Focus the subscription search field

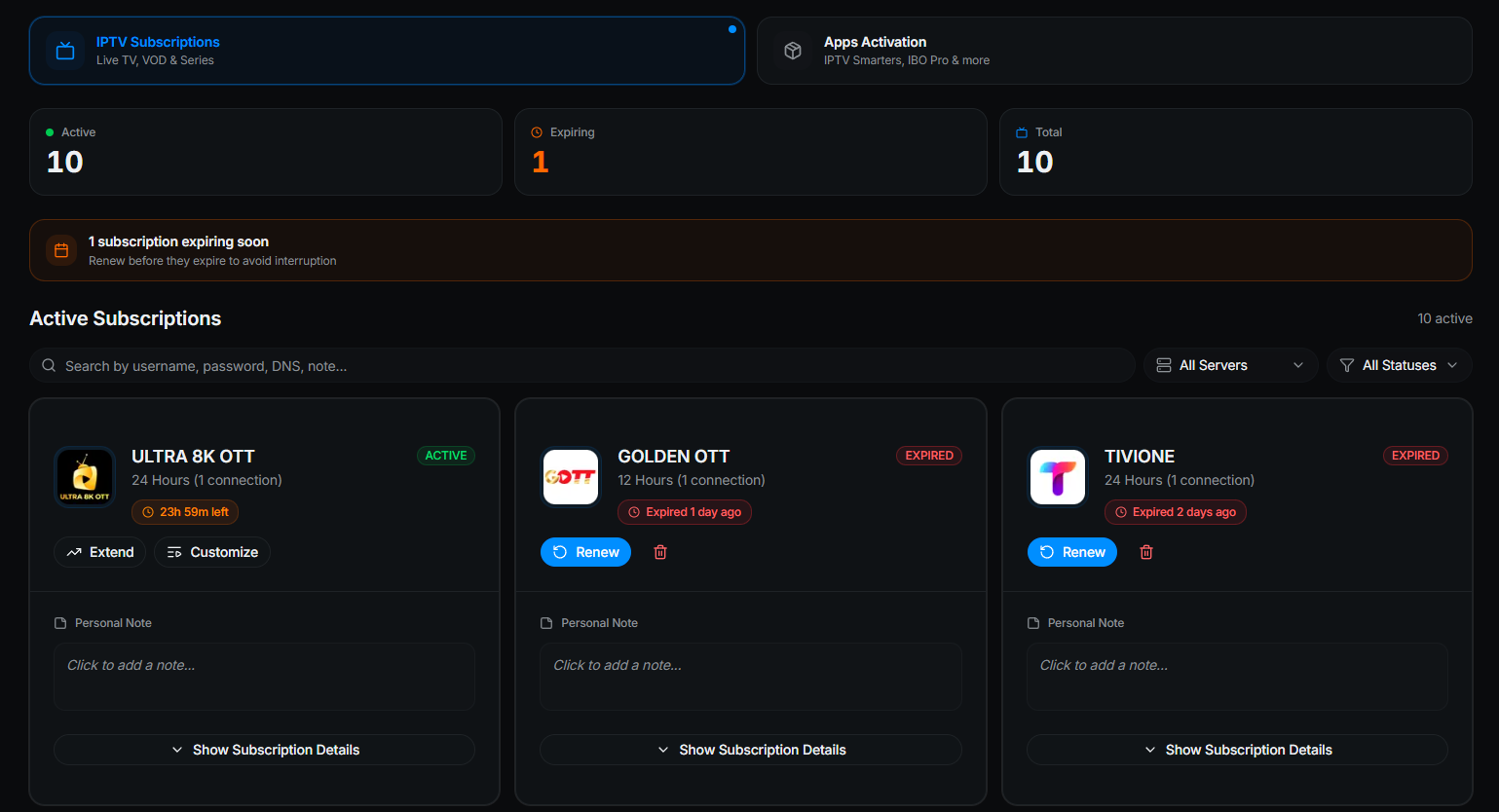click(x=582, y=365)
